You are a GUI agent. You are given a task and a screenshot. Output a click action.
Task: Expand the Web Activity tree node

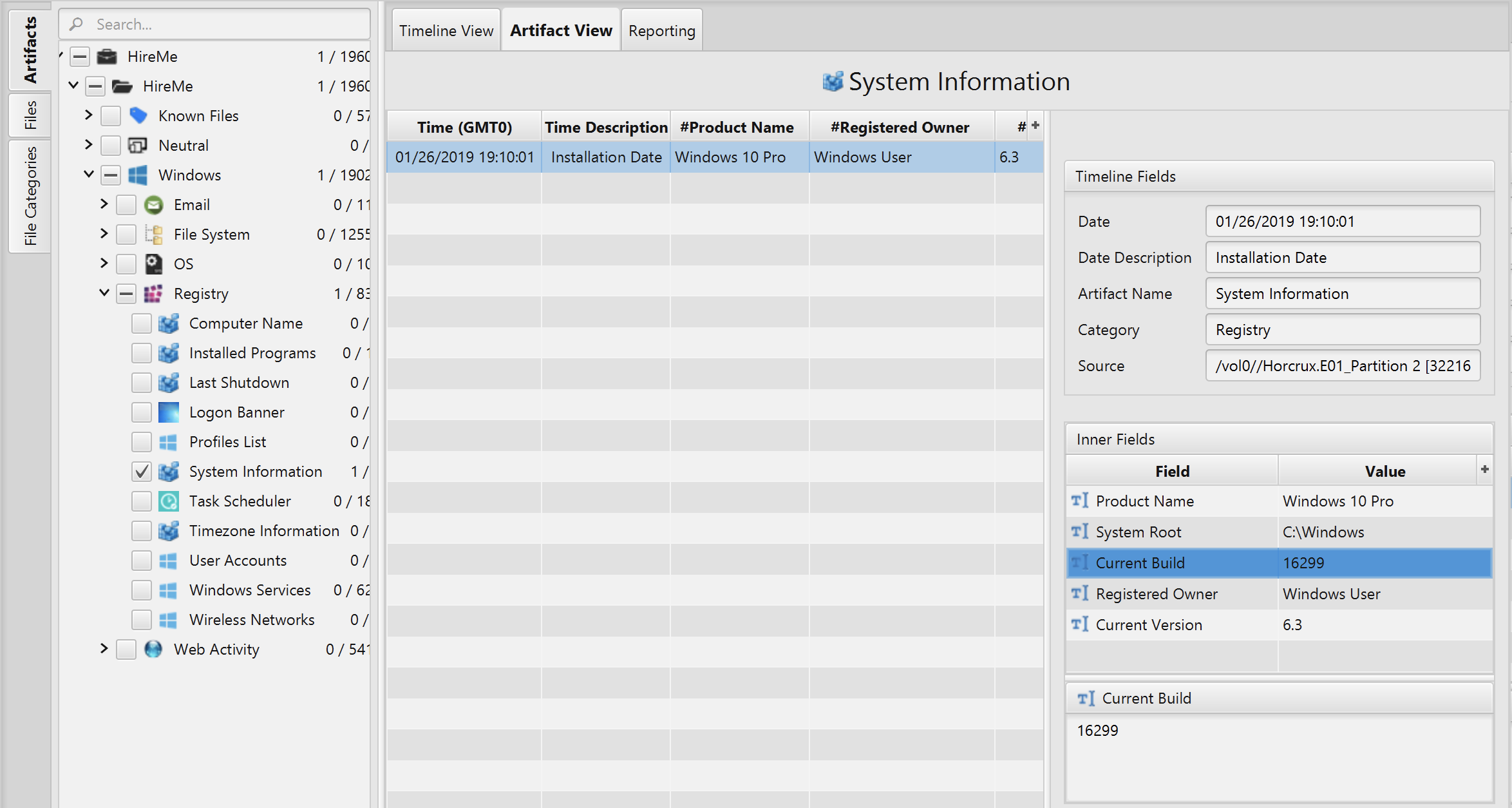click(104, 649)
